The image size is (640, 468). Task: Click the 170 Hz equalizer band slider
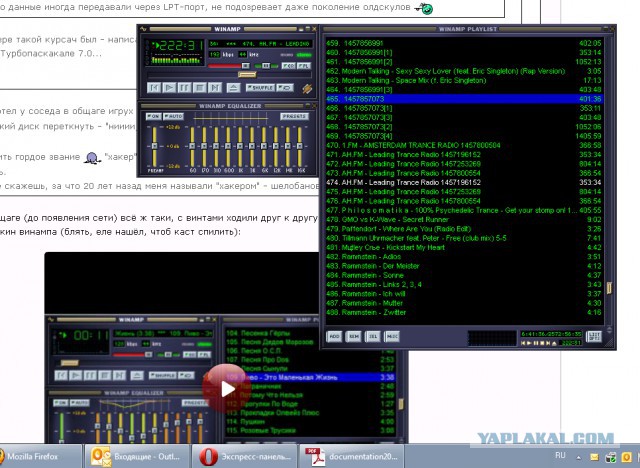click(x=204, y=146)
